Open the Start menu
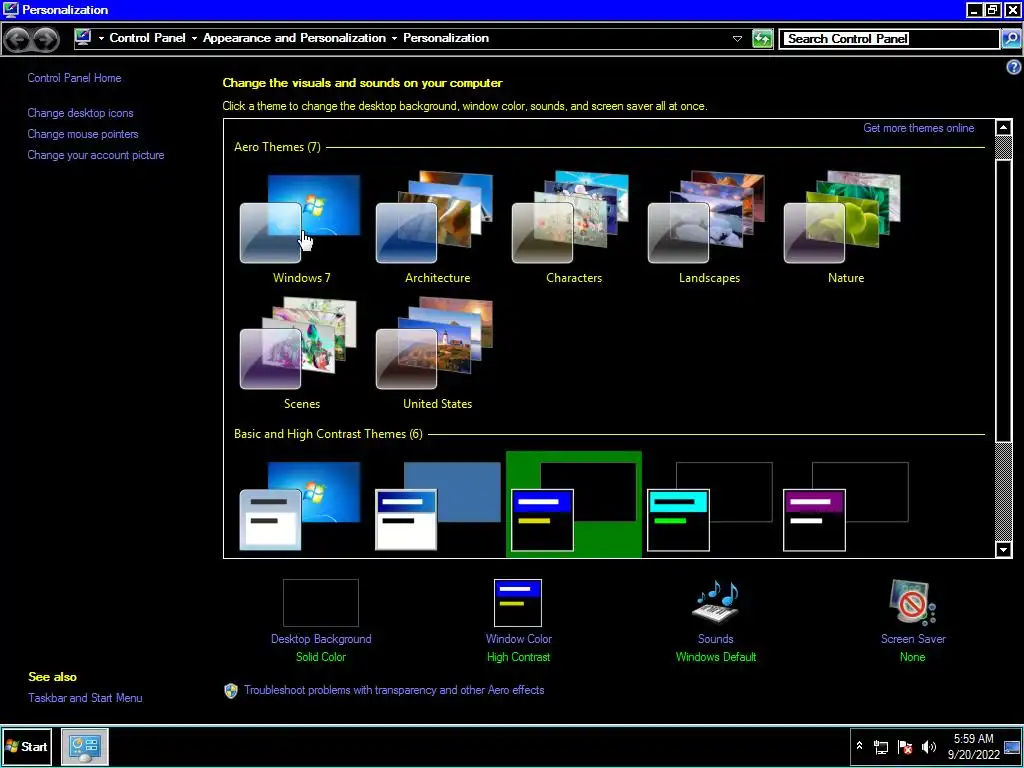1024x768 pixels. (x=27, y=746)
